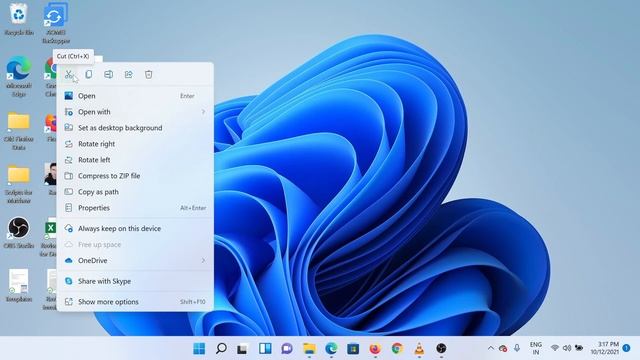
Task: Select the OBS Studio desktop shortcut
Action: (x=18, y=233)
